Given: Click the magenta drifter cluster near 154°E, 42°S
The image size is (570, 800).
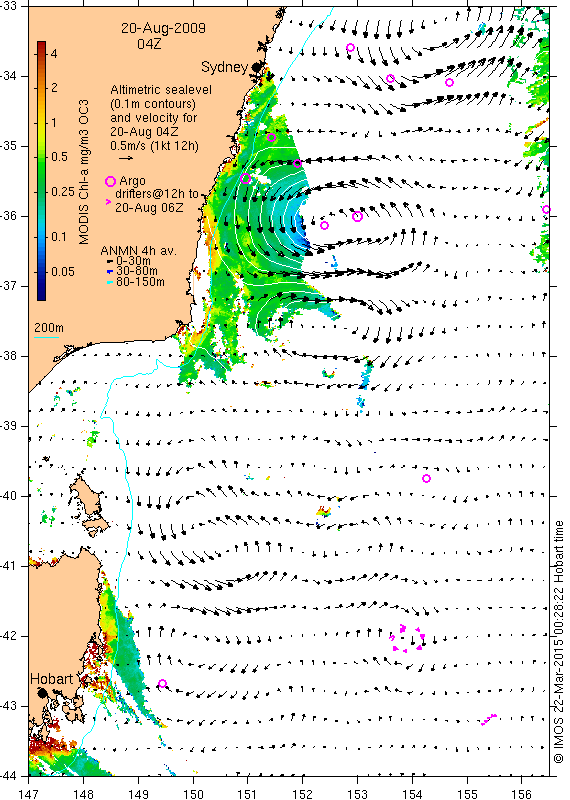Looking at the screenshot, I should tap(407, 638).
